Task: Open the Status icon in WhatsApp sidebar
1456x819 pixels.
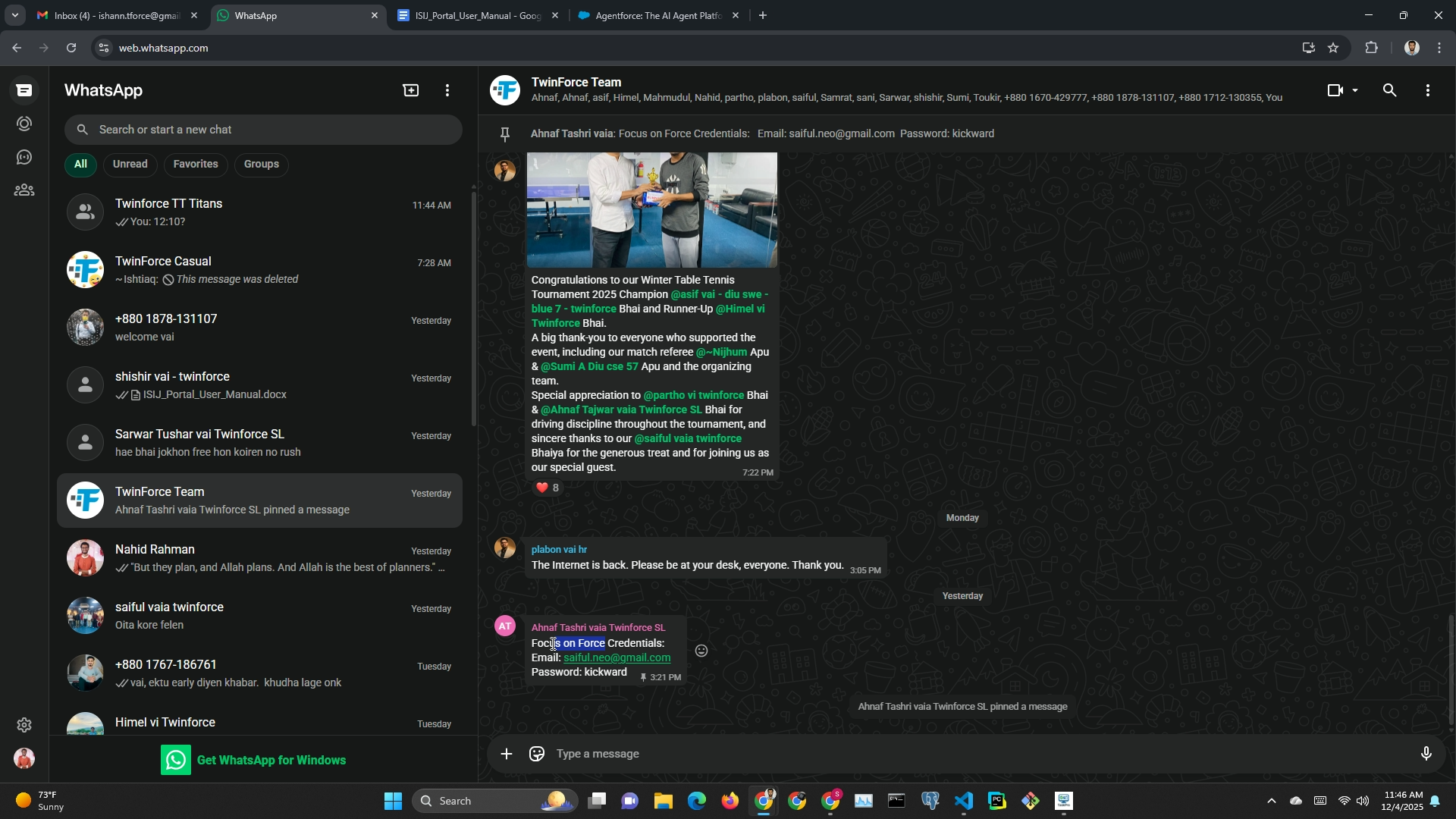Action: coord(24,124)
